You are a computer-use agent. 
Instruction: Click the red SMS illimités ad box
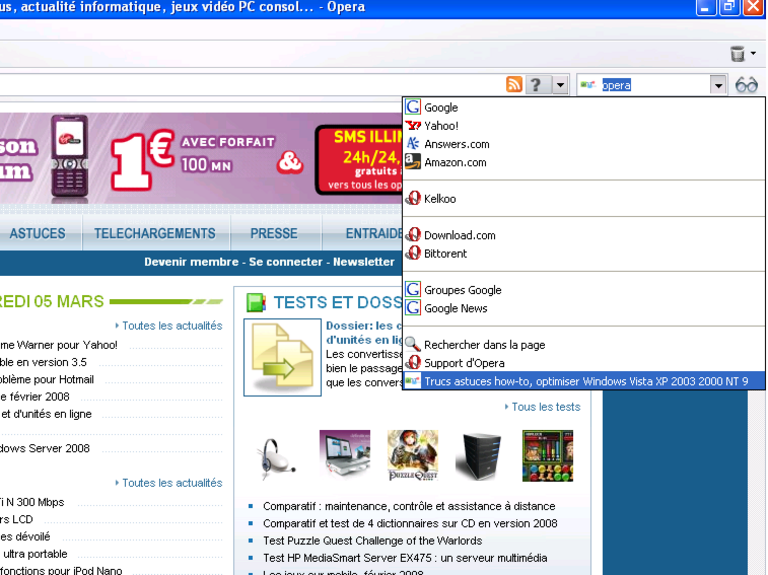tap(359, 160)
